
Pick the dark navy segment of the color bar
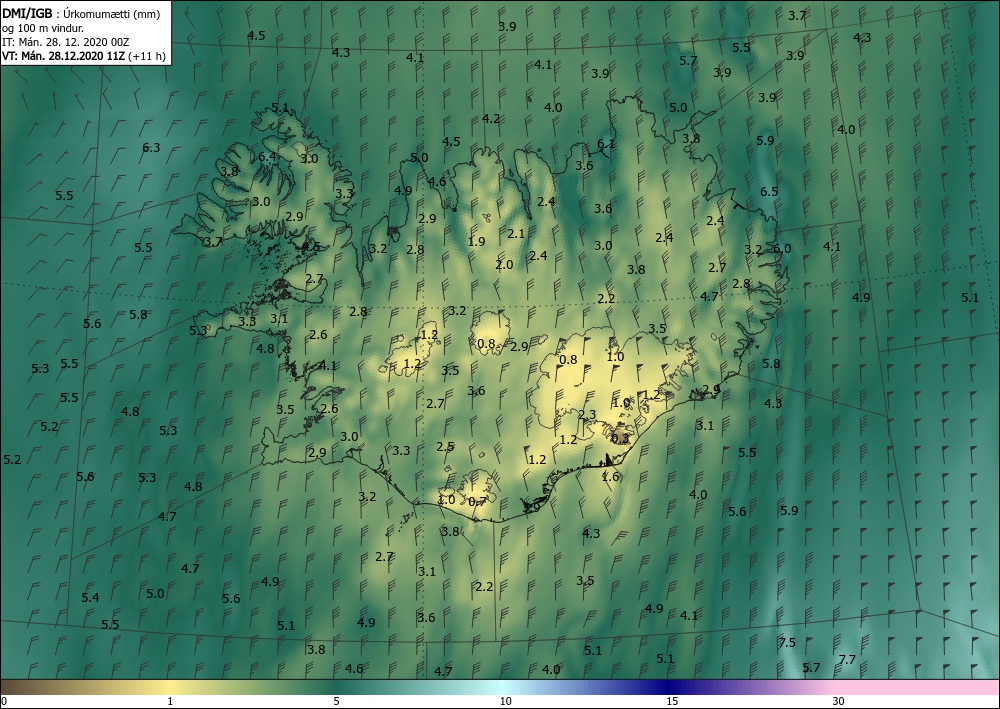point(670,687)
